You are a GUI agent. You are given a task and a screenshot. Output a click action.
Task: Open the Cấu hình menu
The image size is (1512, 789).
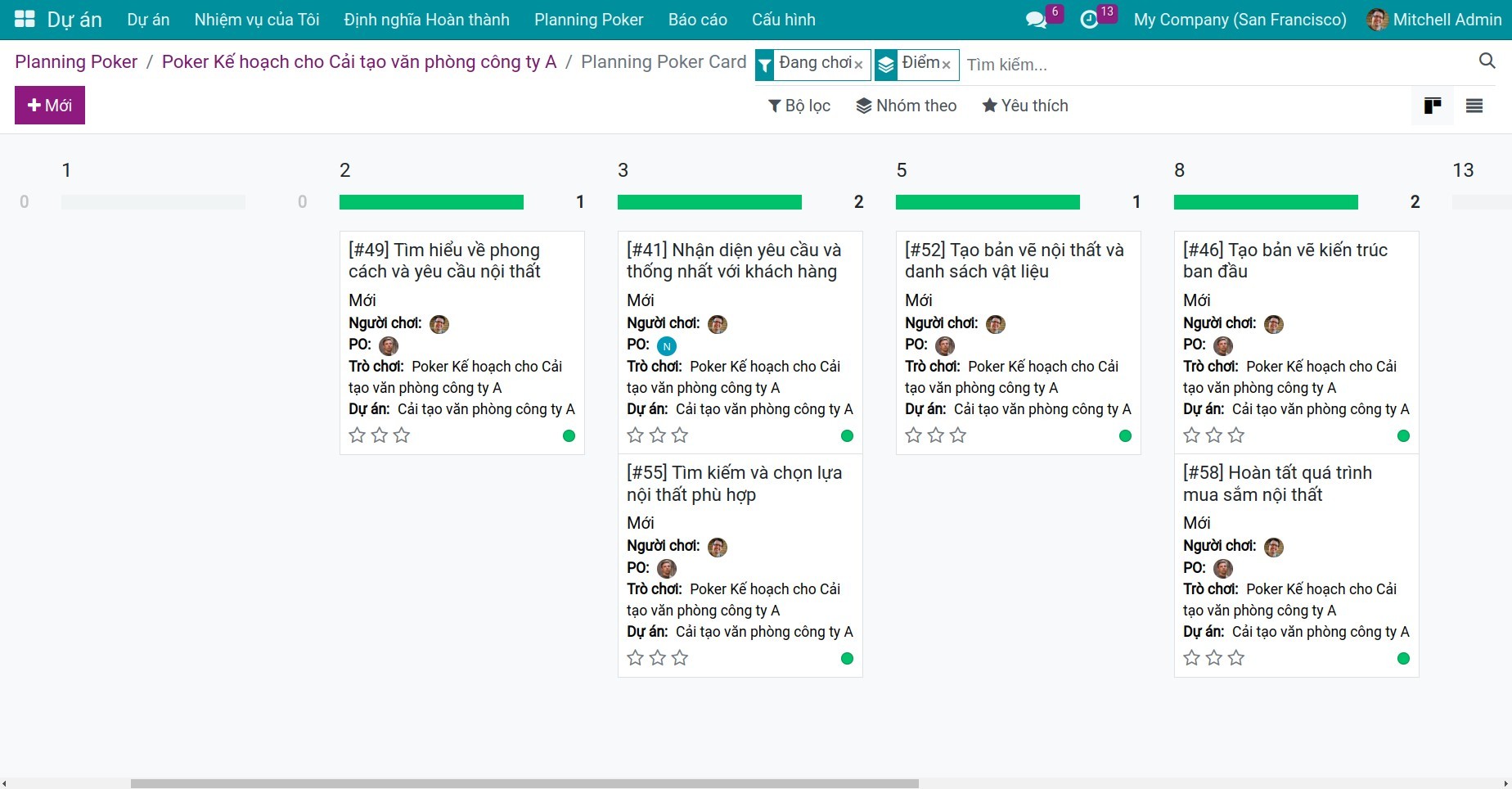tap(784, 20)
